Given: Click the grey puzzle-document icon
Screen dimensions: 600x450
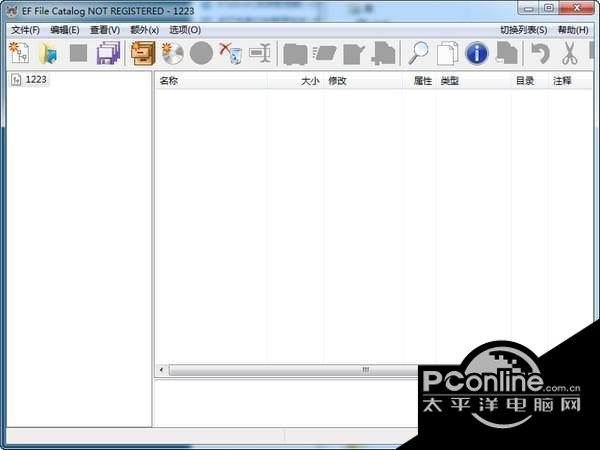Looking at the screenshot, I should coord(383,53).
